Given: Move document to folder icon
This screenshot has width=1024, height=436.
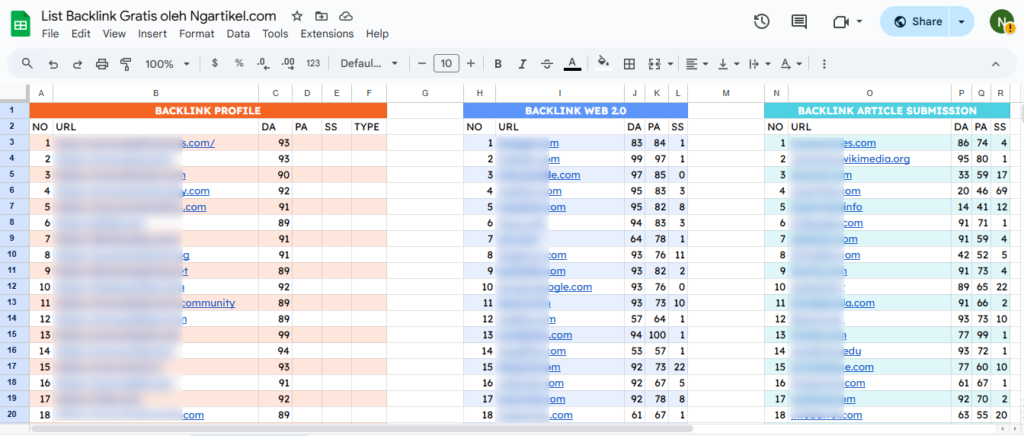Looking at the screenshot, I should 321,16.
